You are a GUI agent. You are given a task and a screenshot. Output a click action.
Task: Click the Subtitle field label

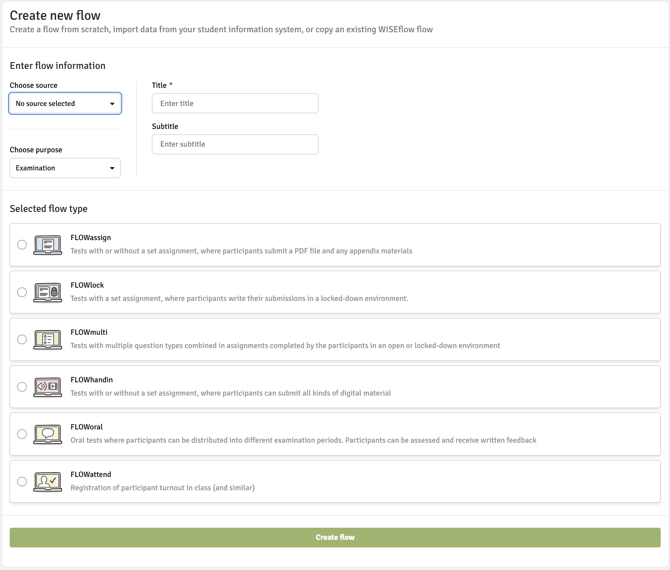coord(165,126)
